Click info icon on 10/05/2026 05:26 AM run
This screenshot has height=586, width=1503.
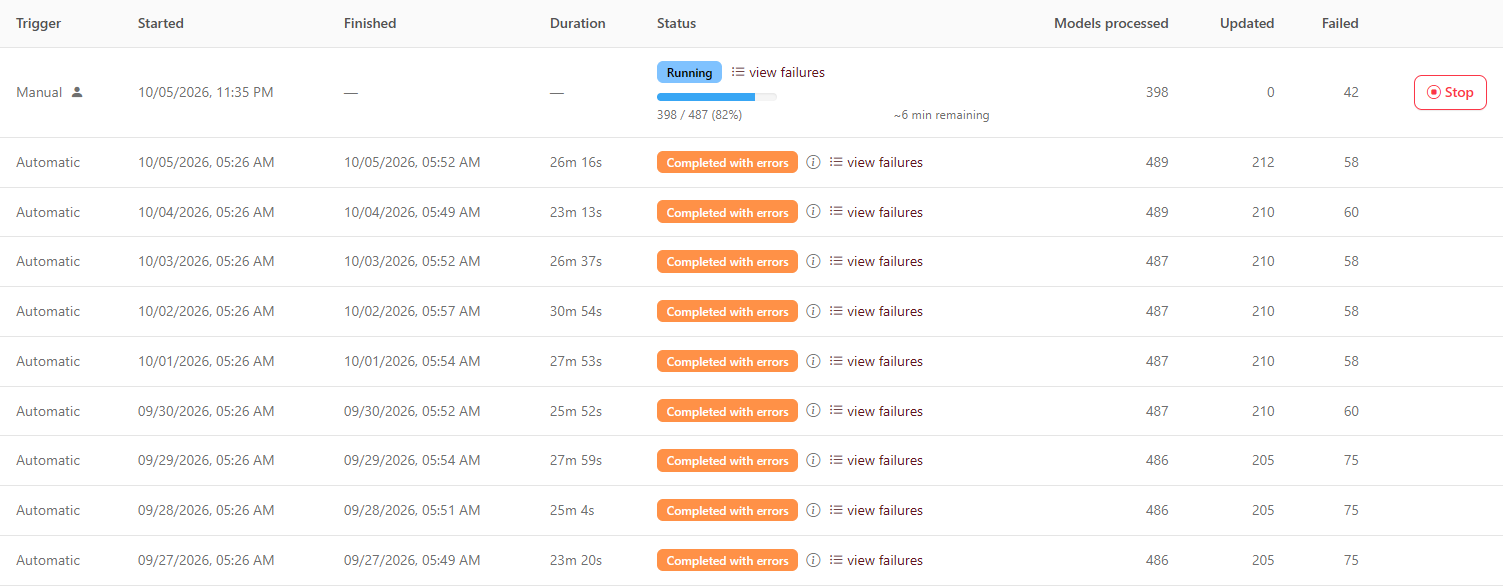point(813,162)
